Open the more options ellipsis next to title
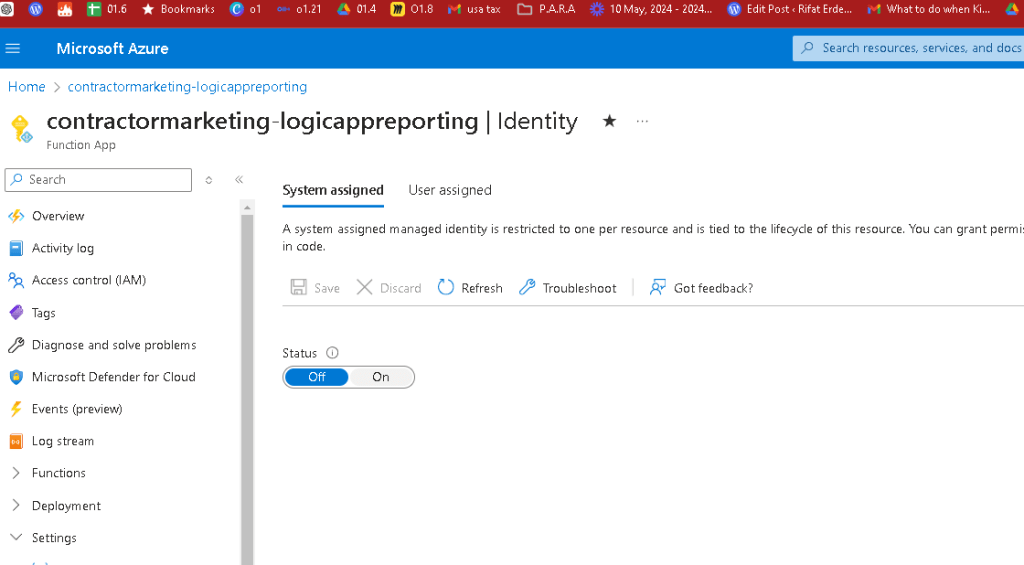Screen dimensions: 1024x565 tap(643, 121)
